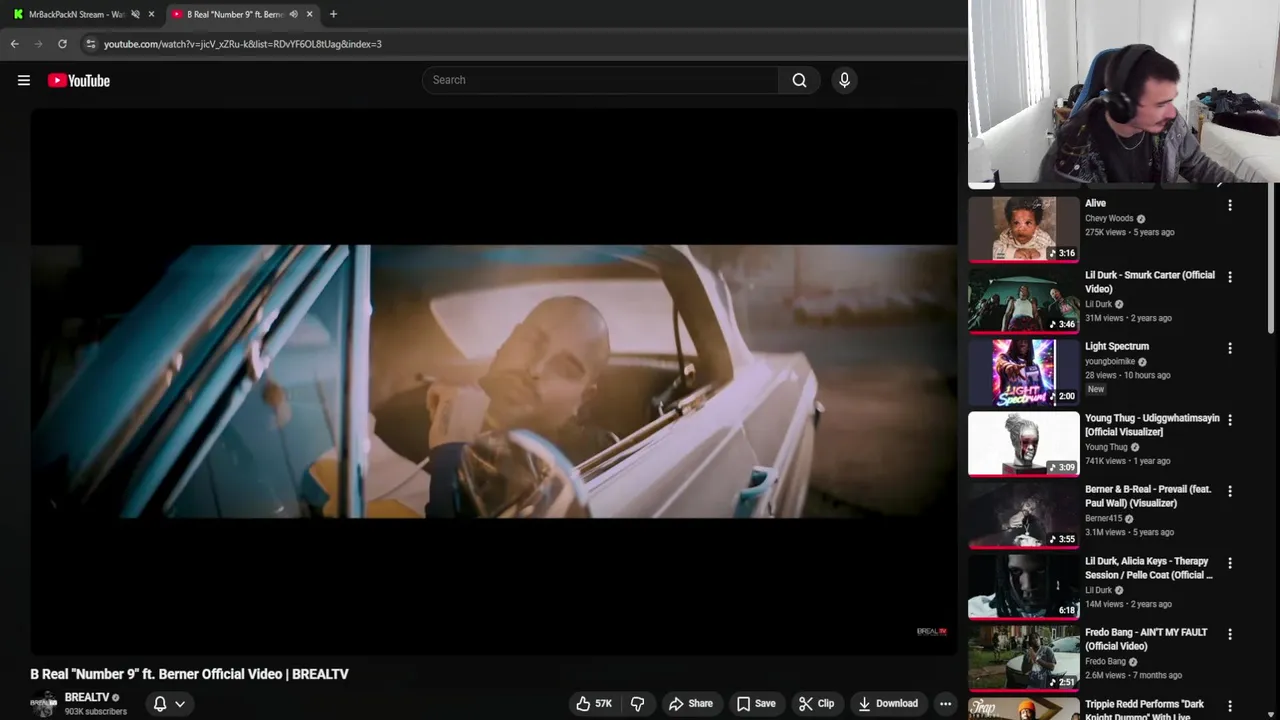Open Lil Durk Smurk Carter thumbnail

1024,301
